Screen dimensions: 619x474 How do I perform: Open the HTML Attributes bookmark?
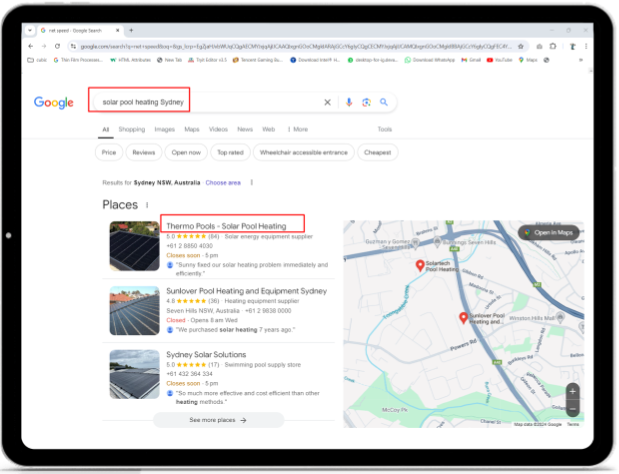pos(131,60)
